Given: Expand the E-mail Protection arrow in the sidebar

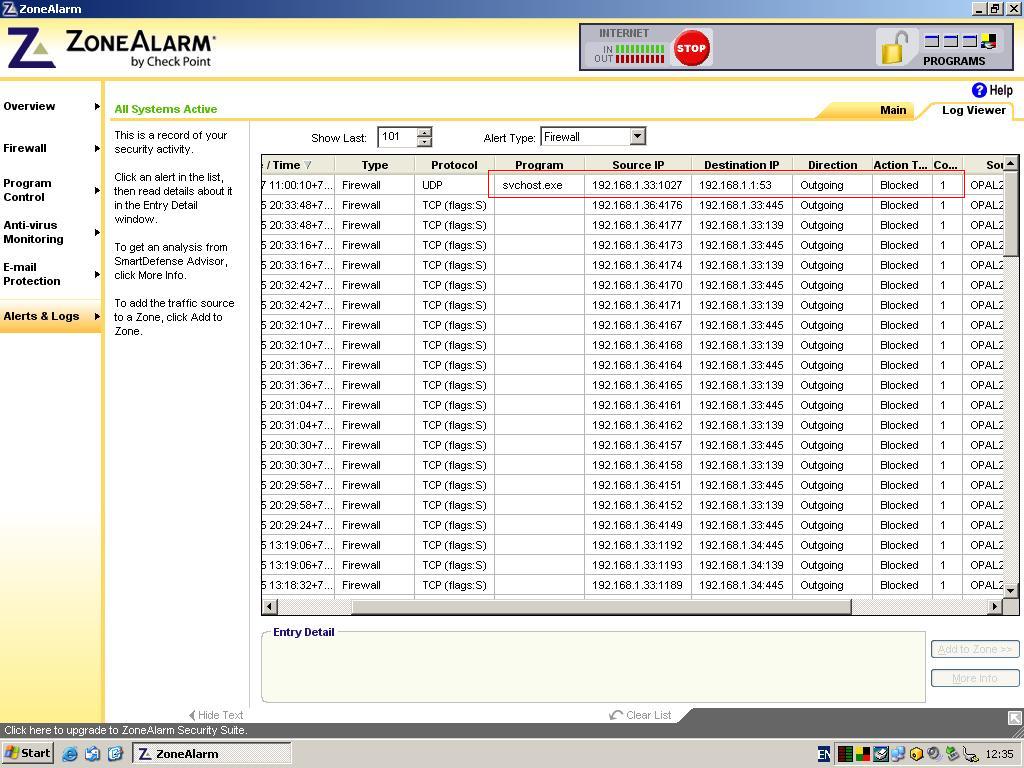Looking at the screenshot, I should [97, 274].
